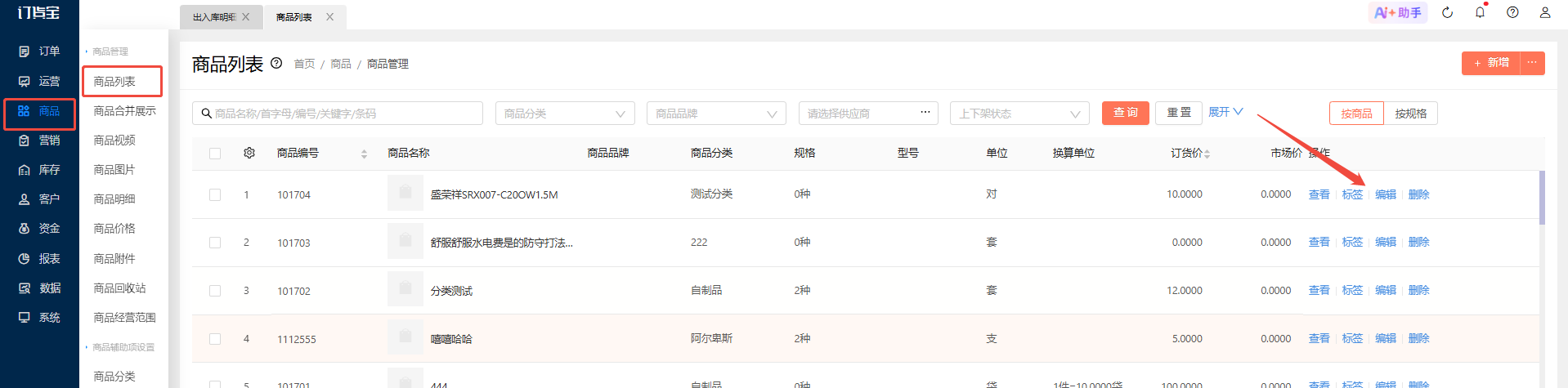This screenshot has height=388, width=1568.
Task: Open 商品明细 in submenu
Action: click(x=114, y=199)
